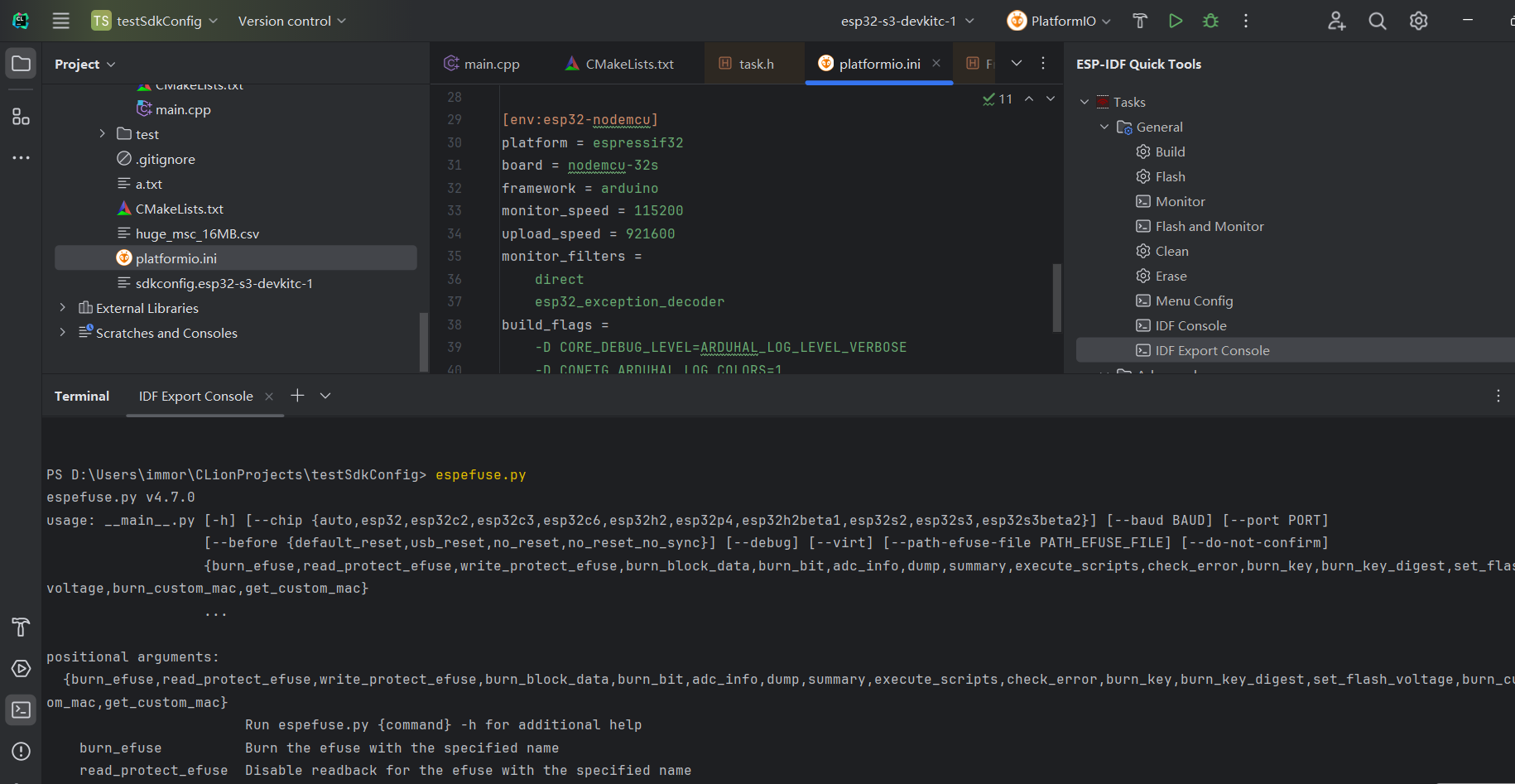Open the esp32-s3-devkitc-1 target dropdown
1515x784 pixels.
pos(907,21)
